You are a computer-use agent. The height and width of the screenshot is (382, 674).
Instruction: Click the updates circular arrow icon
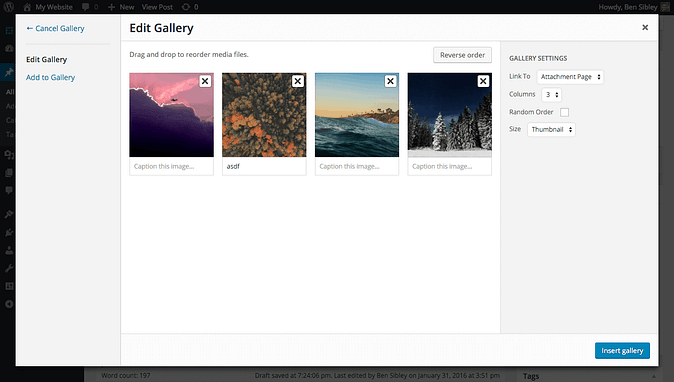point(186,7)
